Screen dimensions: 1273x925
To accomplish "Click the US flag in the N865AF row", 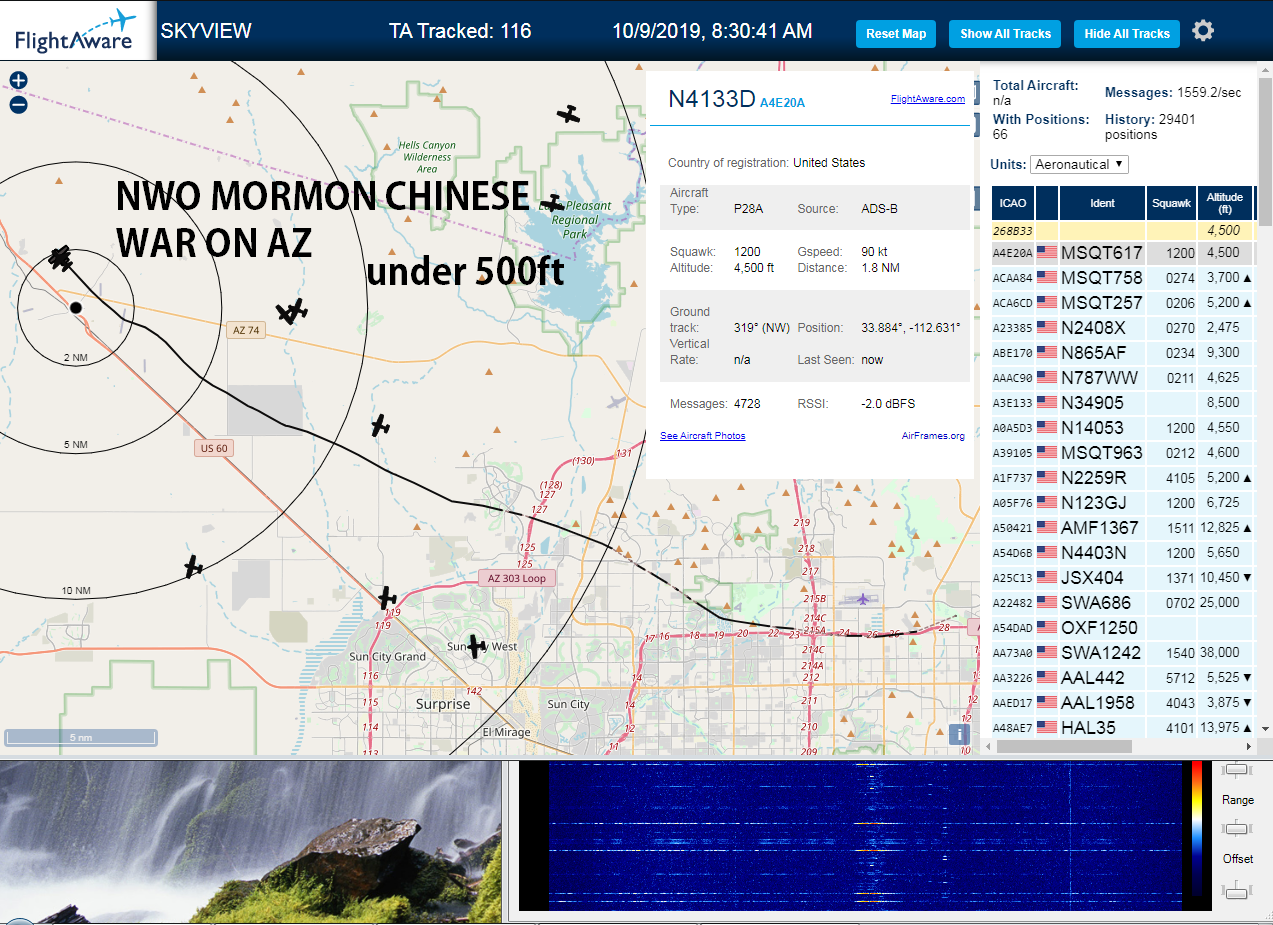I will click(1047, 353).
